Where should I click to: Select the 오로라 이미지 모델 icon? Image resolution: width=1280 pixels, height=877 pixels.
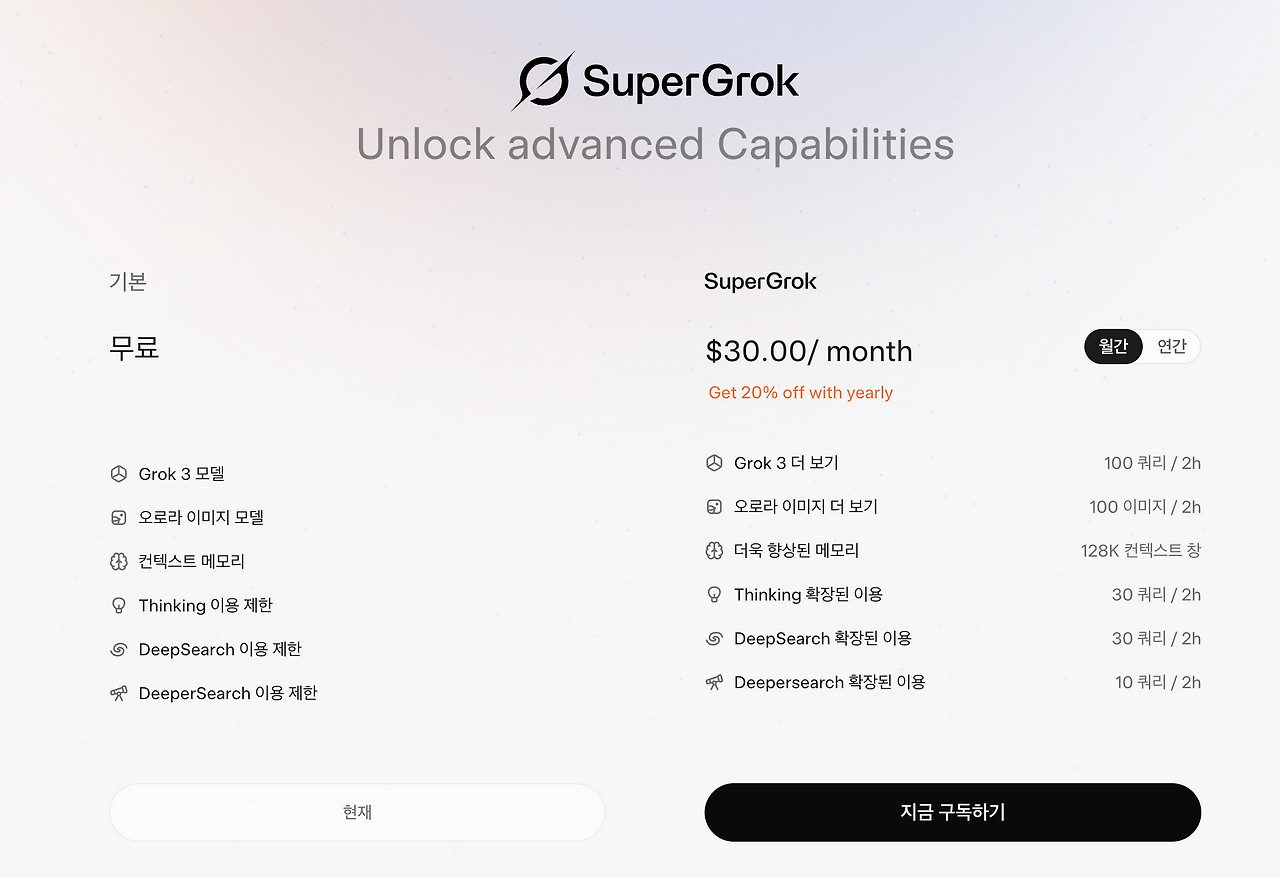[119, 517]
